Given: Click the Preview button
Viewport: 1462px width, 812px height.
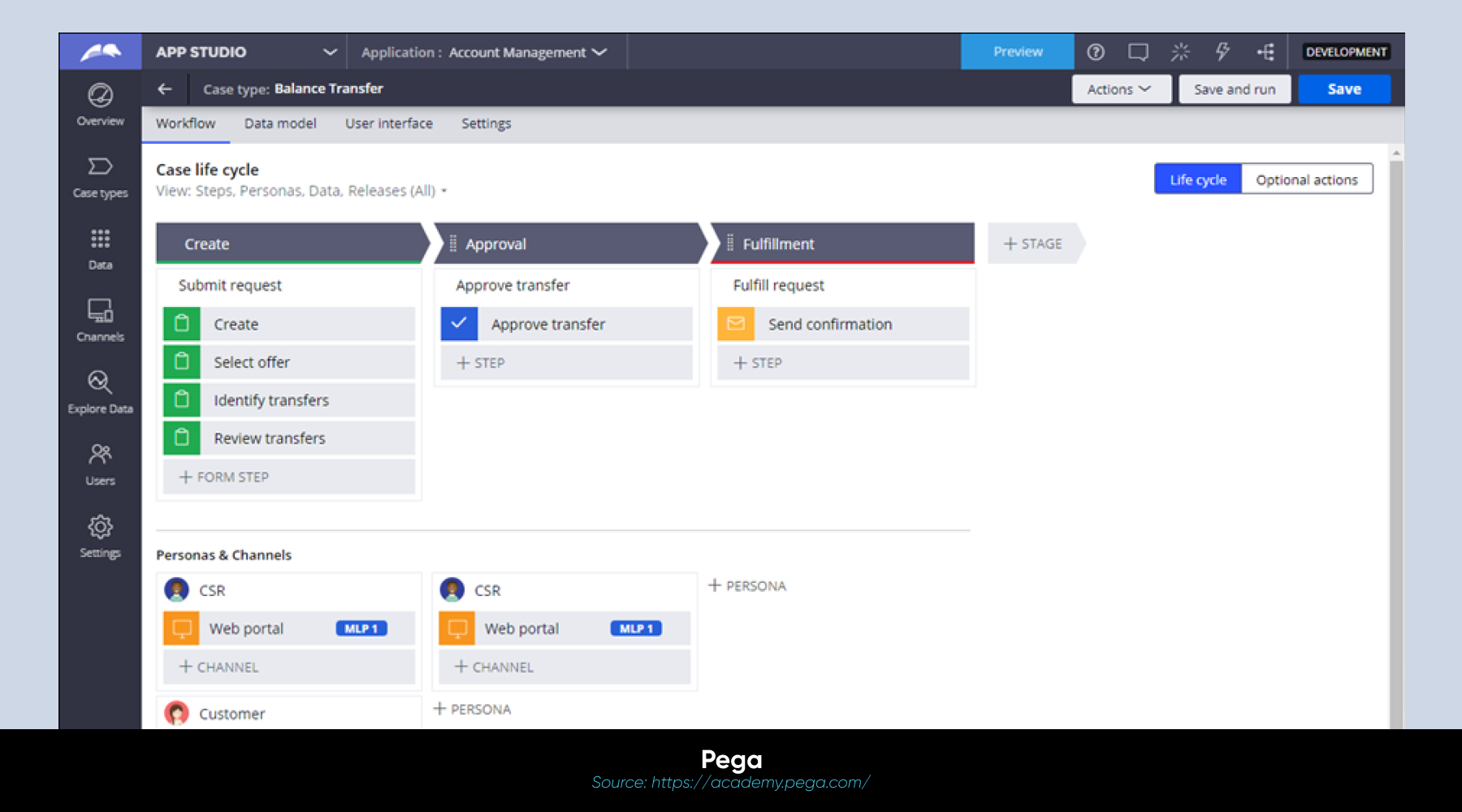Looking at the screenshot, I should [1018, 52].
